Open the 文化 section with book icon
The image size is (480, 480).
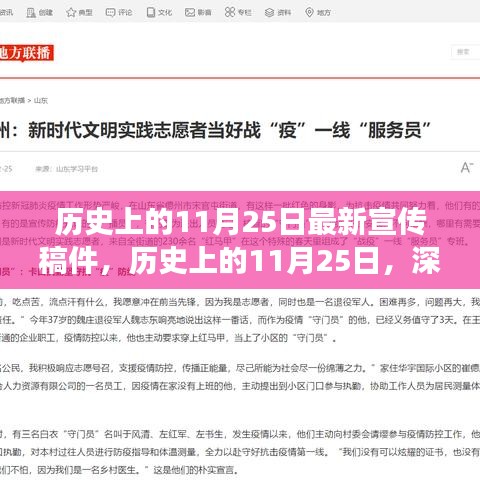pos(159,13)
